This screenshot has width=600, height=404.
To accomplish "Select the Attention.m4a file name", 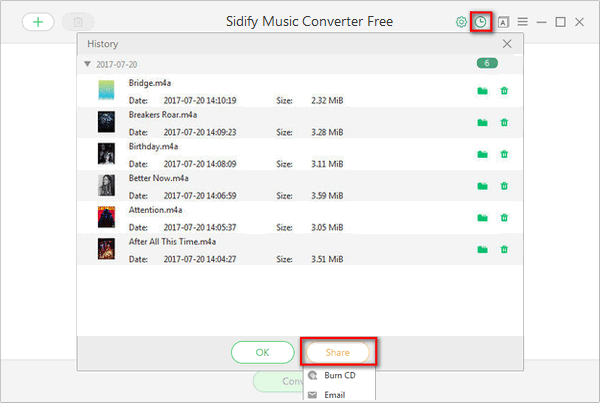I will point(155,210).
